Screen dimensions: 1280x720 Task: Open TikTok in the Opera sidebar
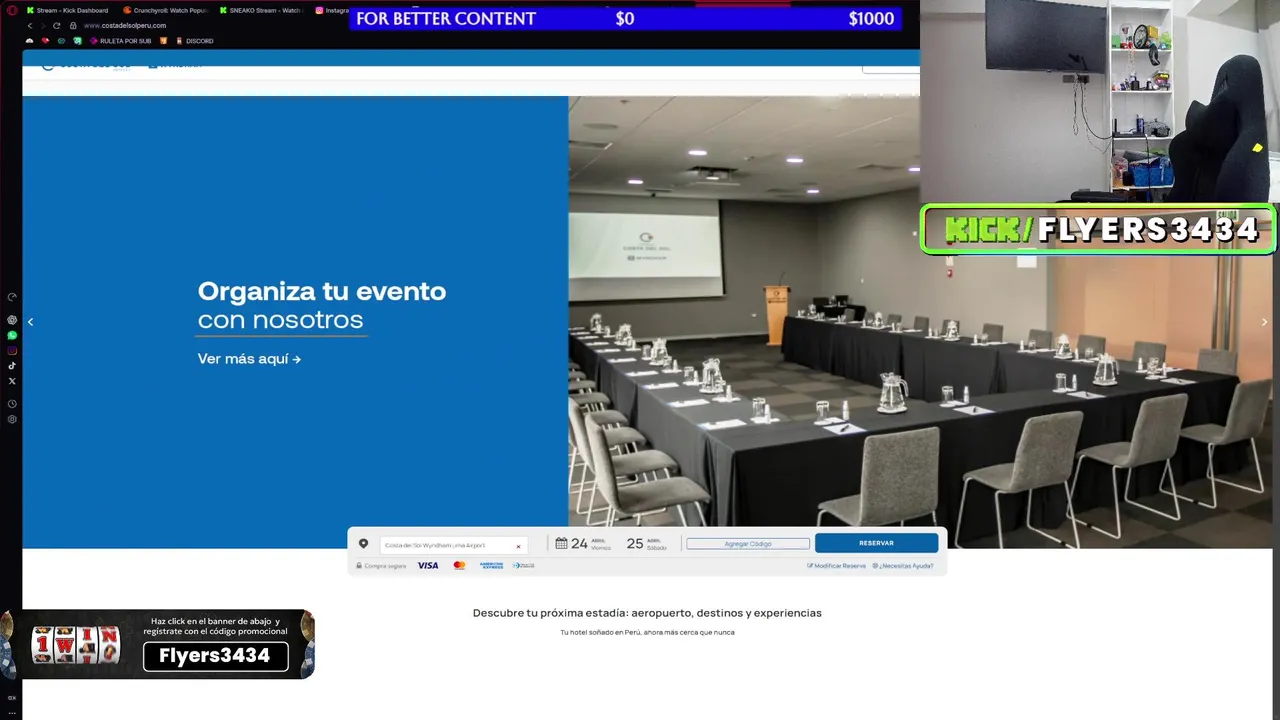coord(12,365)
